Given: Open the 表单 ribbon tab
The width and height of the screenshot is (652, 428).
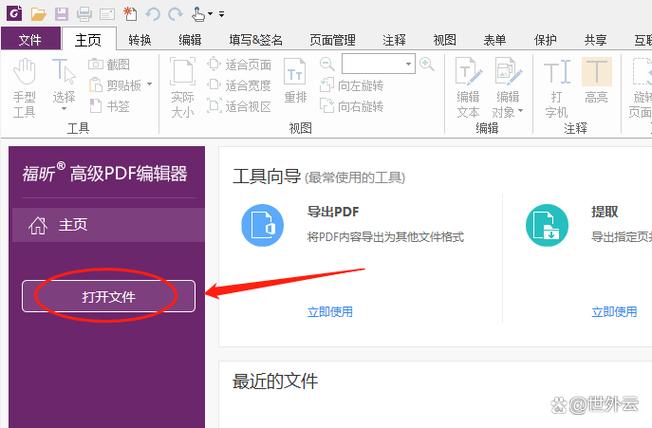Looking at the screenshot, I should click(495, 40).
